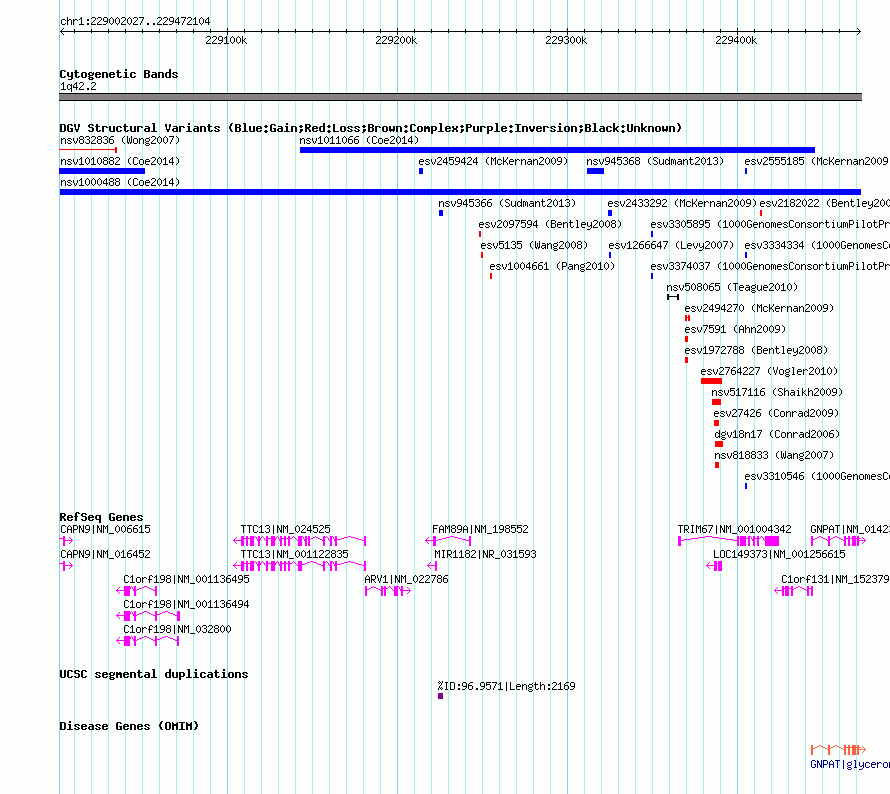This screenshot has height=794, width=890.
Task: Click the nsv508065 (Teague2010) label
Action: pyautogui.click(x=732, y=287)
